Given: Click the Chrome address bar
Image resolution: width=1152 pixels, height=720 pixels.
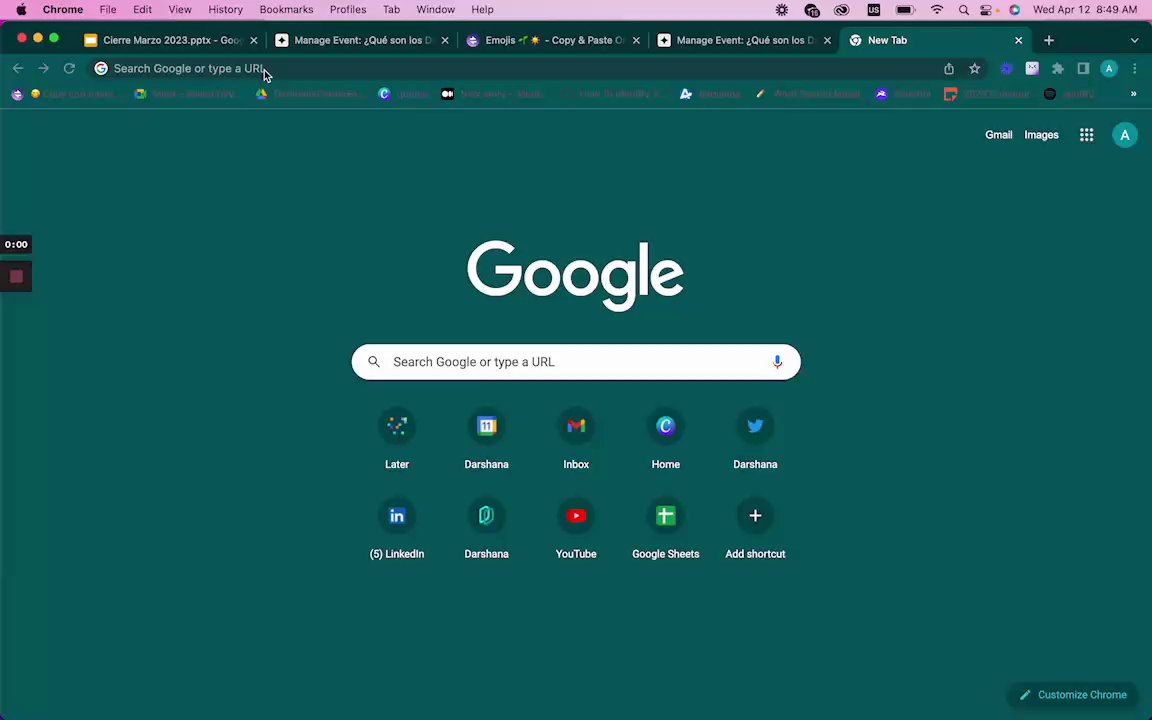Looking at the screenshot, I should [x=514, y=68].
